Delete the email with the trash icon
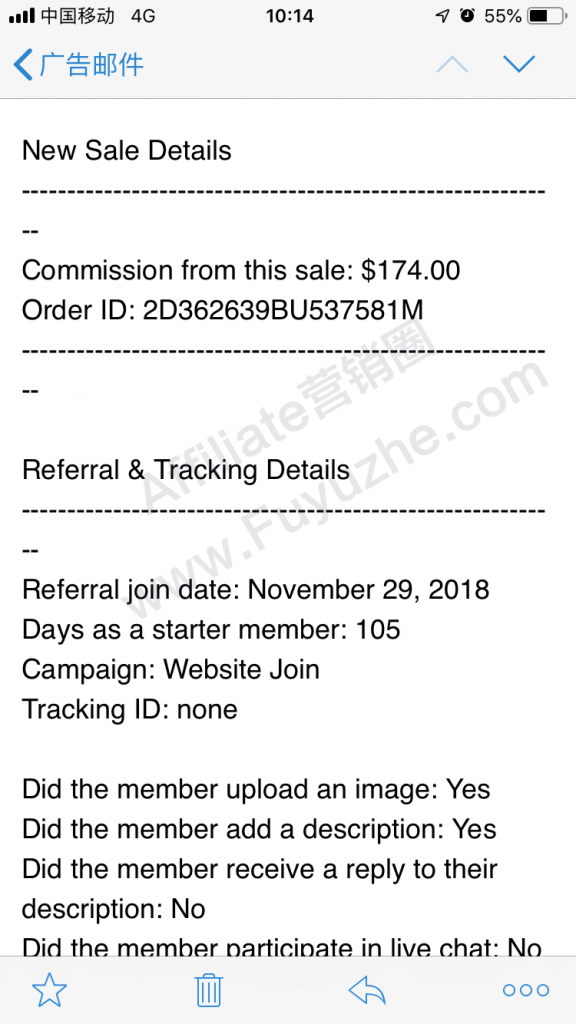The image size is (576, 1024). (x=209, y=990)
